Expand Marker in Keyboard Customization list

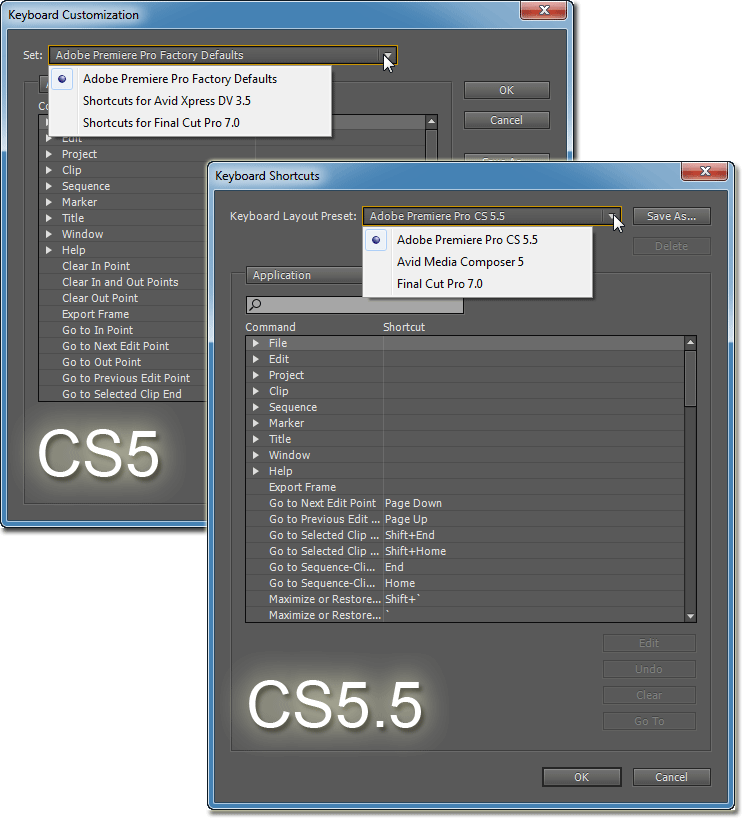coord(49,202)
